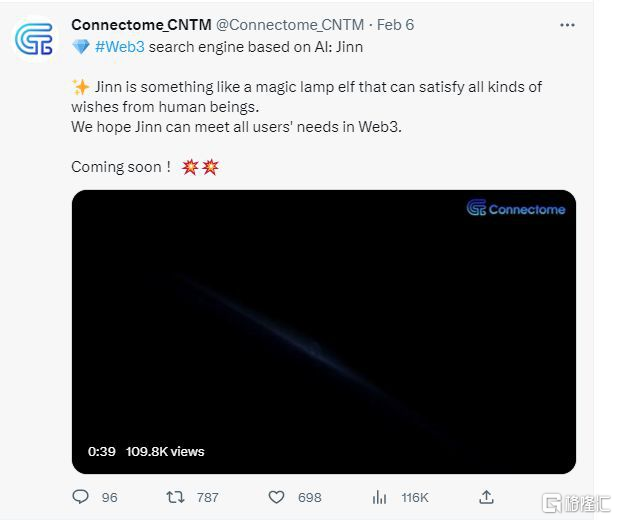617x520 pixels.
Task: Play the Jinn teaser video
Action: pyautogui.click(x=324, y=332)
